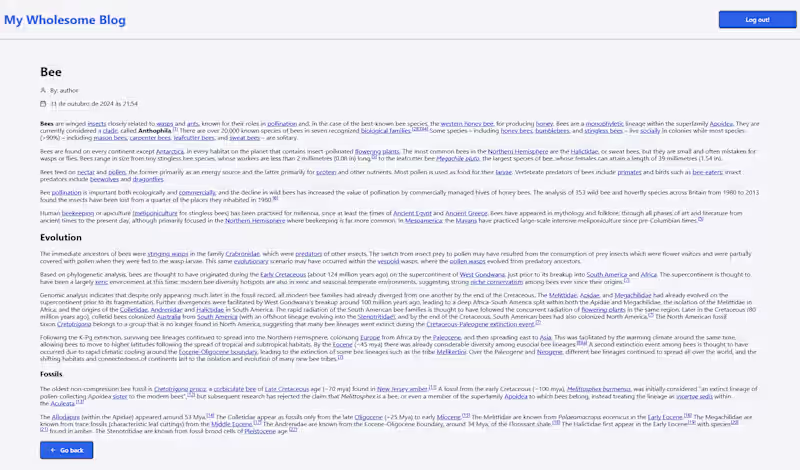Follow the protein link

[x=326, y=172]
